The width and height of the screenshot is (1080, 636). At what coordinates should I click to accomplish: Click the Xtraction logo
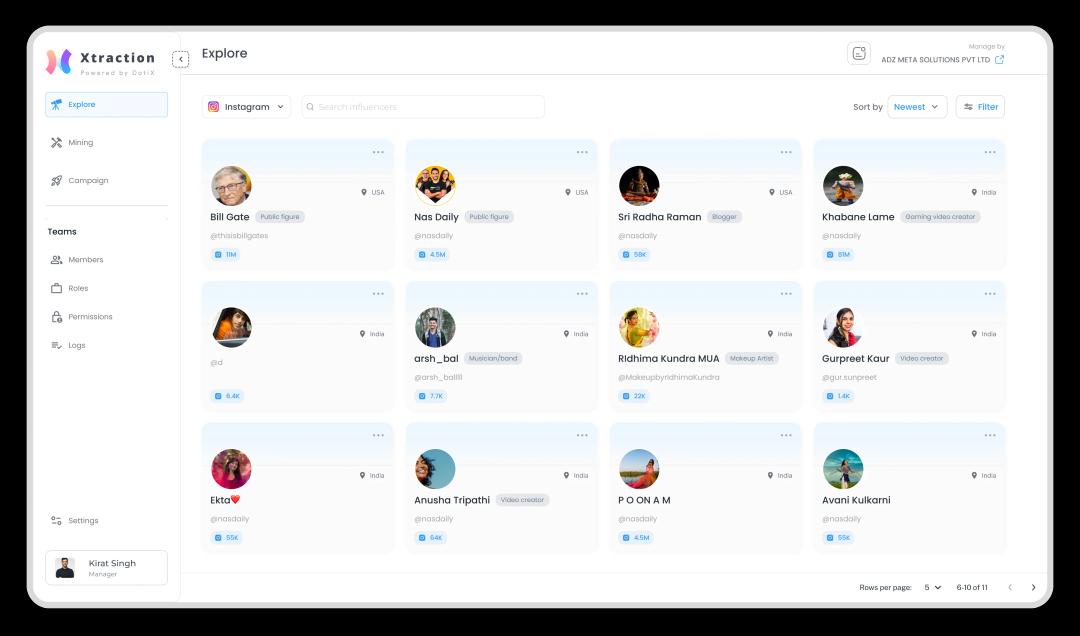pos(101,62)
